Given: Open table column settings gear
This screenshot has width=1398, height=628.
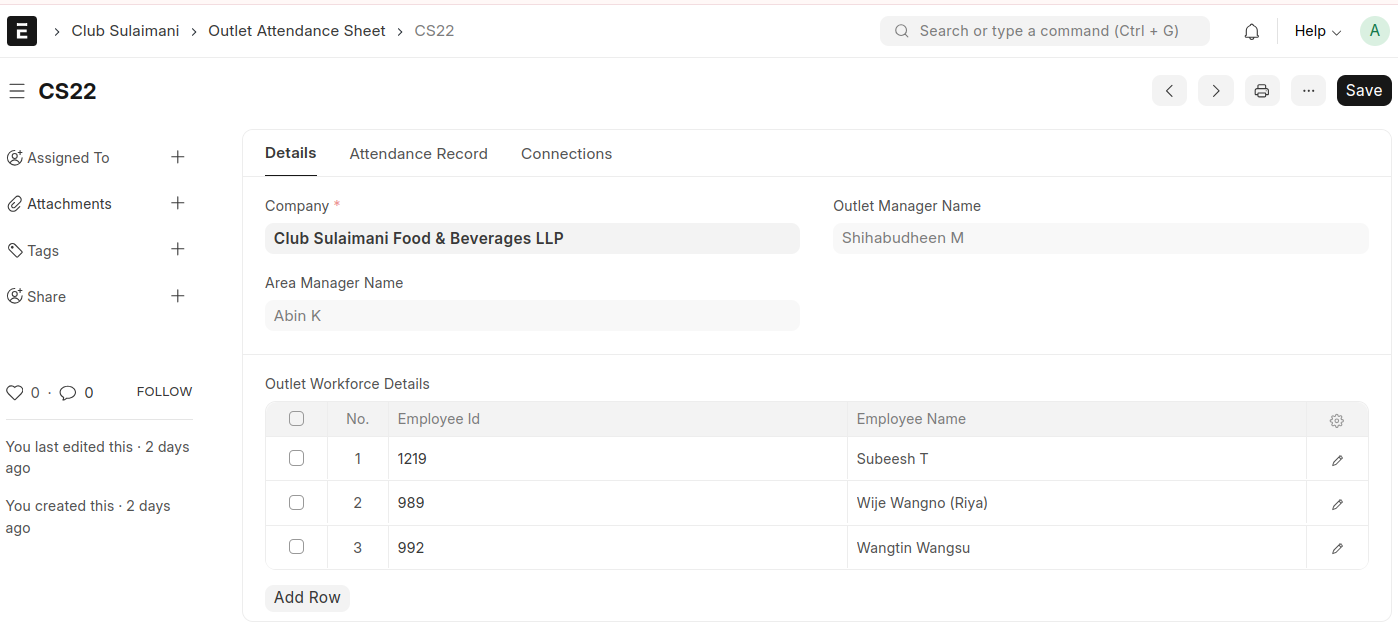Looking at the screenshot, I should [x=1337, y=421].
